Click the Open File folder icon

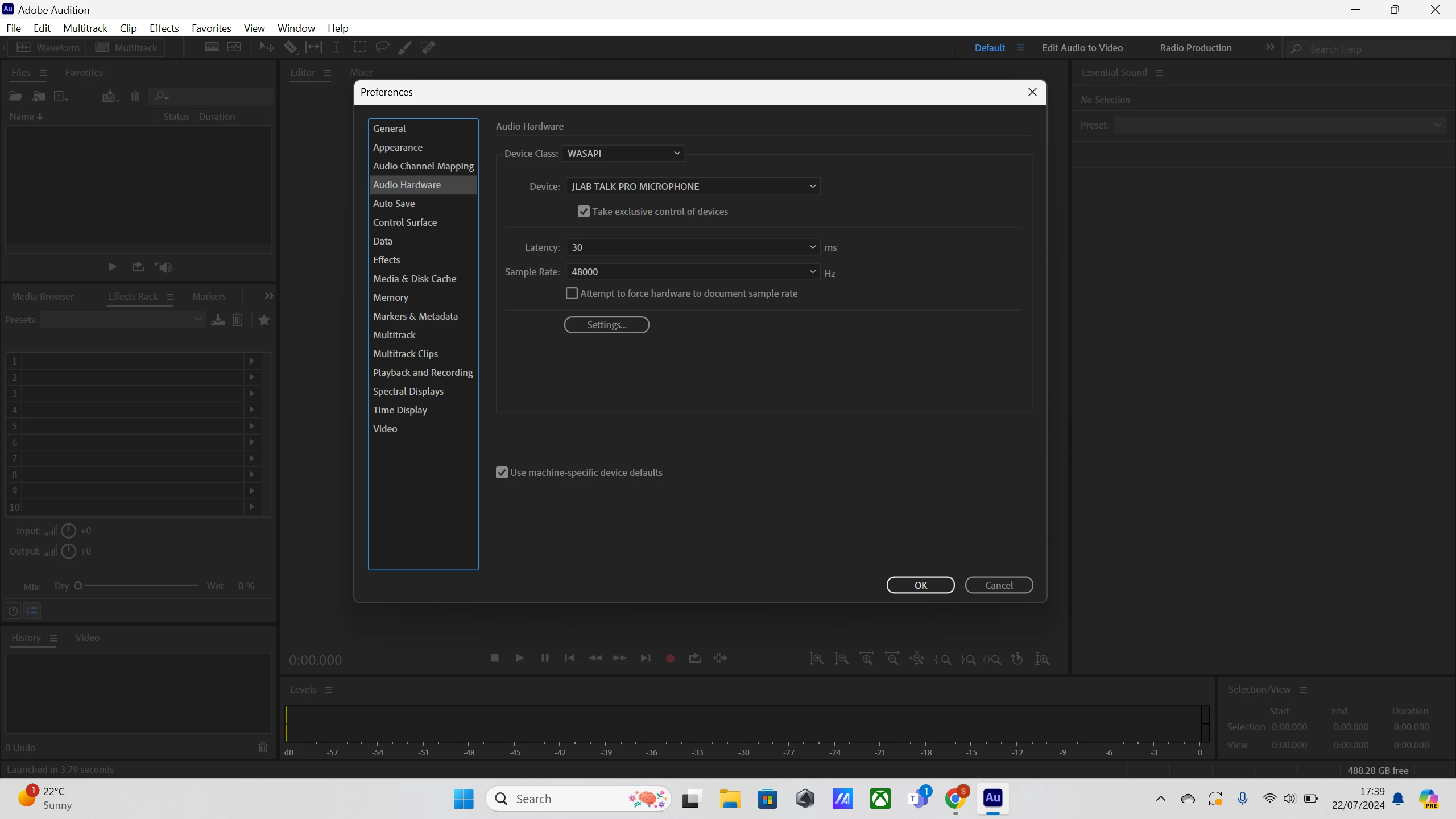[15, 96]
